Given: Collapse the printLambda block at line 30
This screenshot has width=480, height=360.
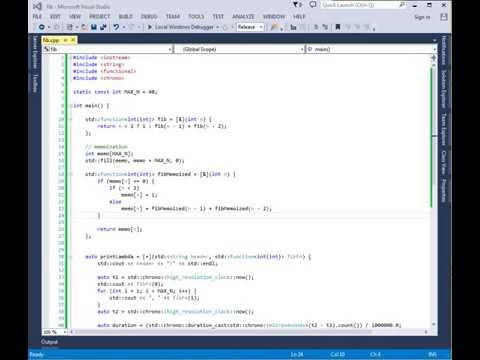Looking at the screenshot, I should [71, 257].
